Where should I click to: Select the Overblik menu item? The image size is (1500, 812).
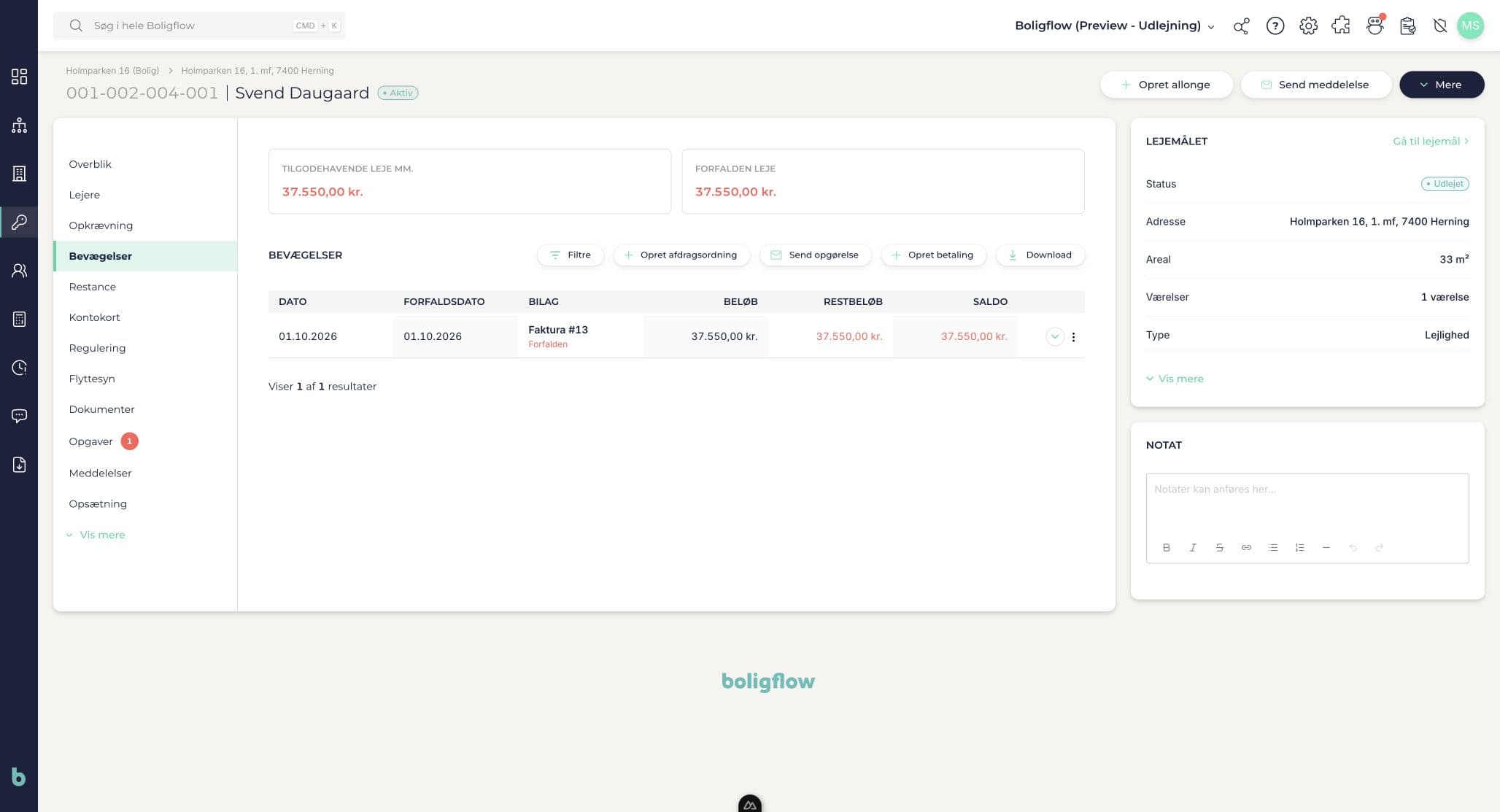(x=145, y=164)
